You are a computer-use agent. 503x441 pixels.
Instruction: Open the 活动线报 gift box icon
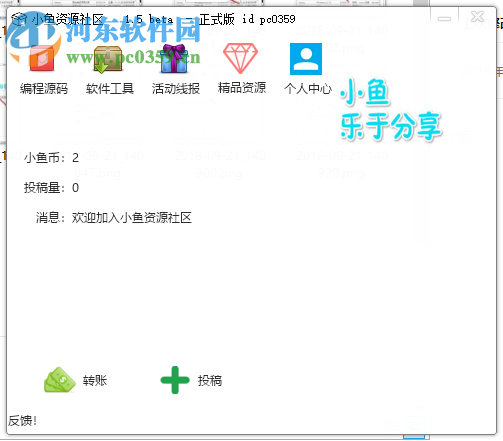click(174, 59)
